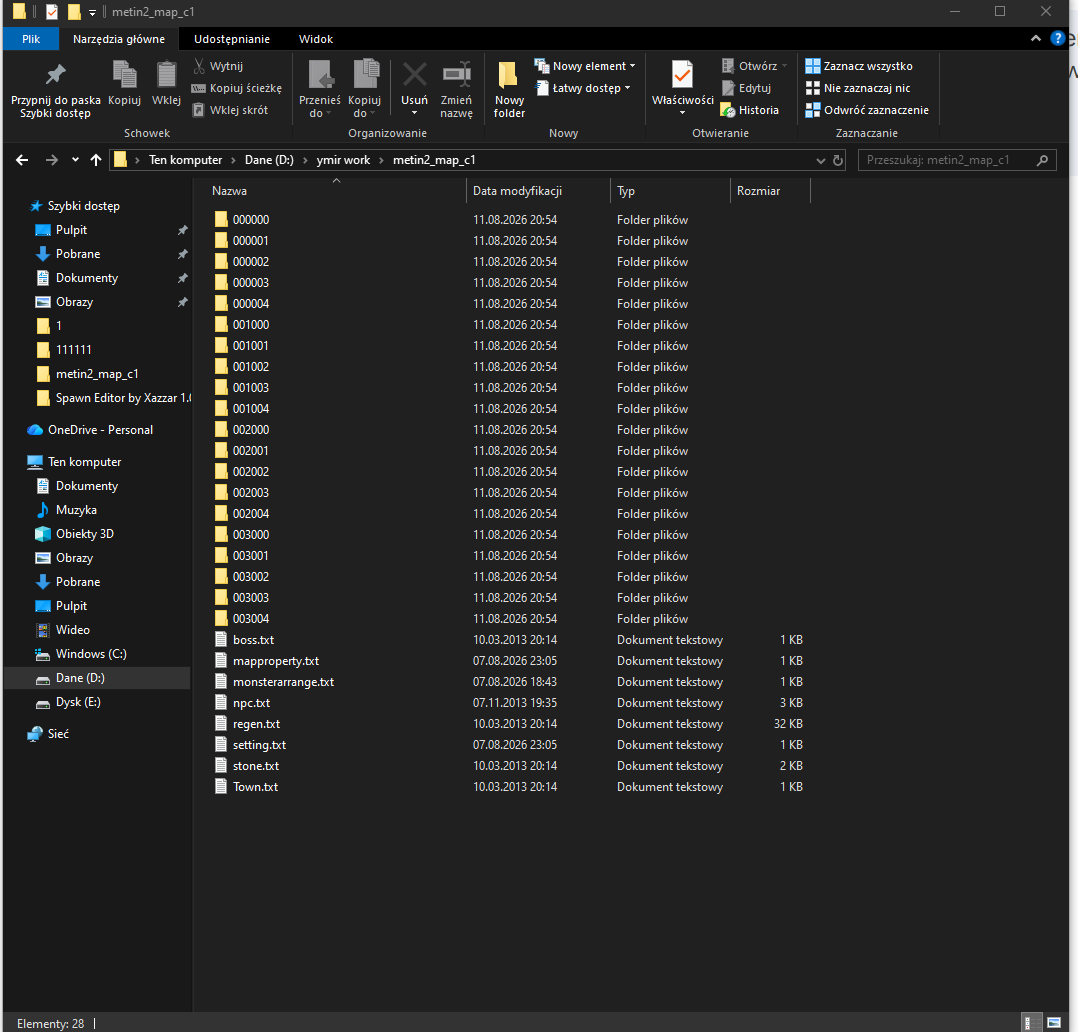Click Zaznacz wszystko to select all

859,66
